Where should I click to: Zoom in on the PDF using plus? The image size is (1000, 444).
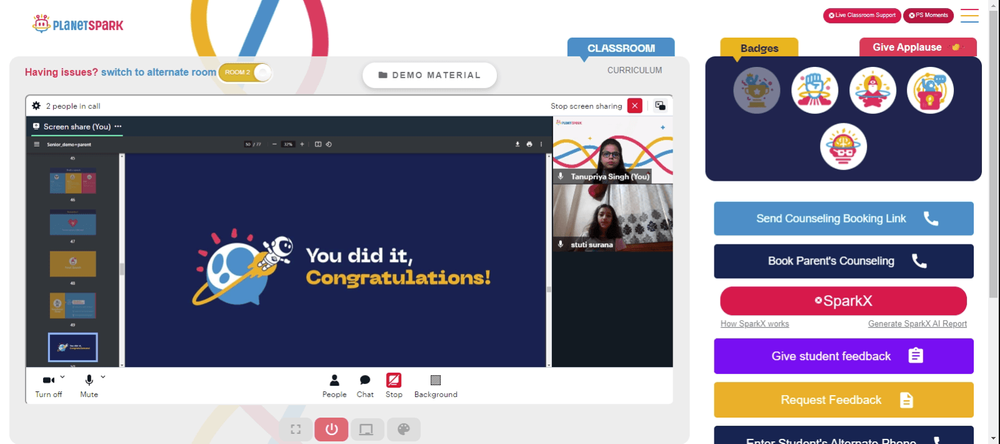302,144
